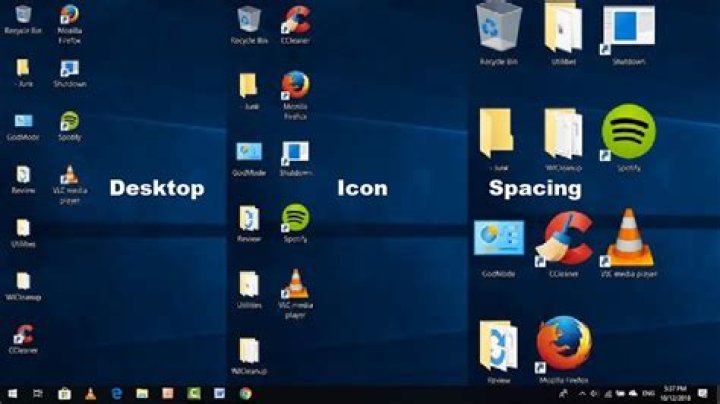The width and height of the screenshot is (720, 404).
Task: Open the Windows Start menu
Action: coord(12,394)
